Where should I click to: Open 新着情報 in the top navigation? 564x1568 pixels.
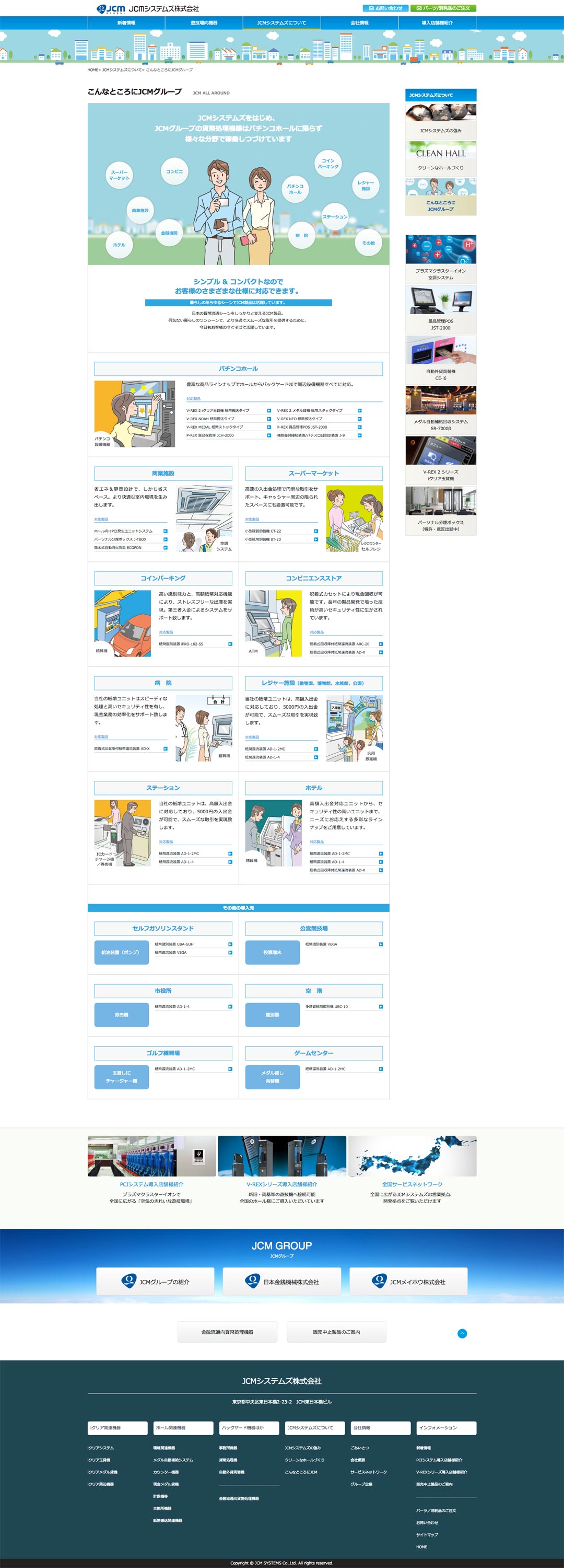(126, 23)
